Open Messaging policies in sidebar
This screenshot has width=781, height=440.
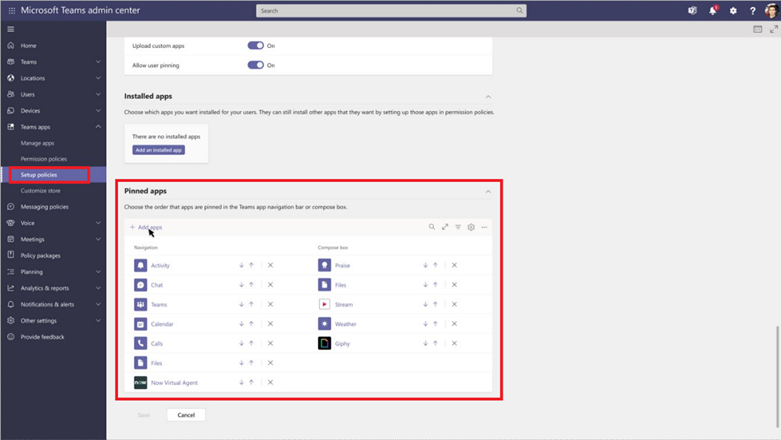(45, 207)
